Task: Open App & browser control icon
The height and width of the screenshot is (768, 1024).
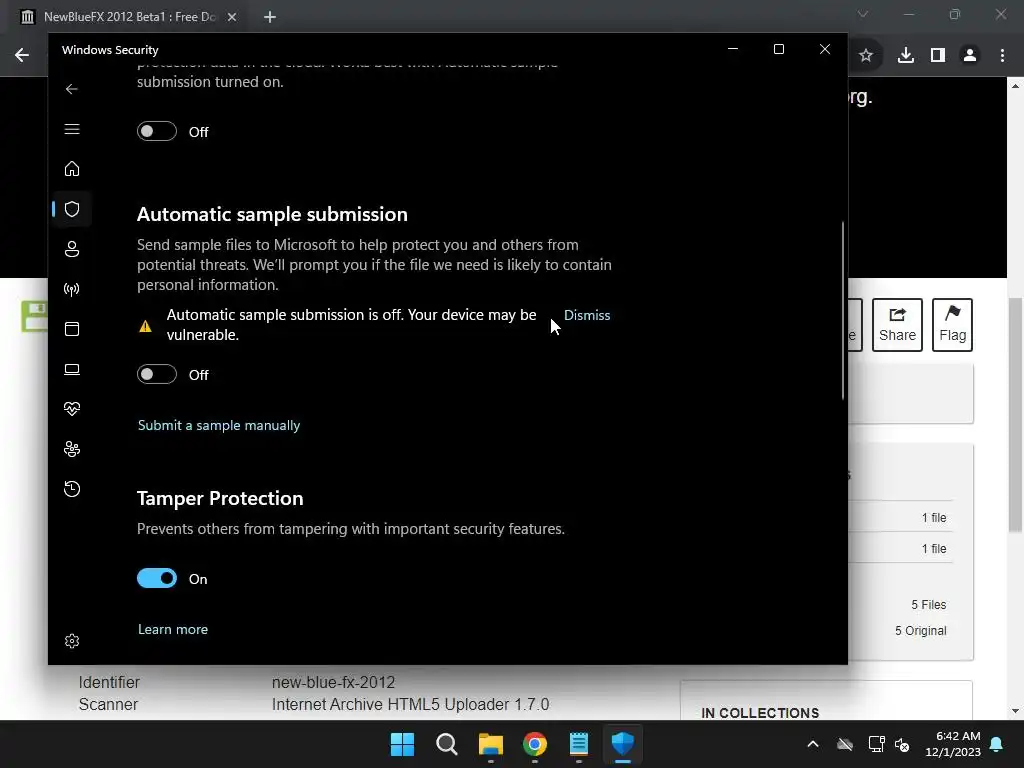Action: pyautogui.click(x=72, y=328)
